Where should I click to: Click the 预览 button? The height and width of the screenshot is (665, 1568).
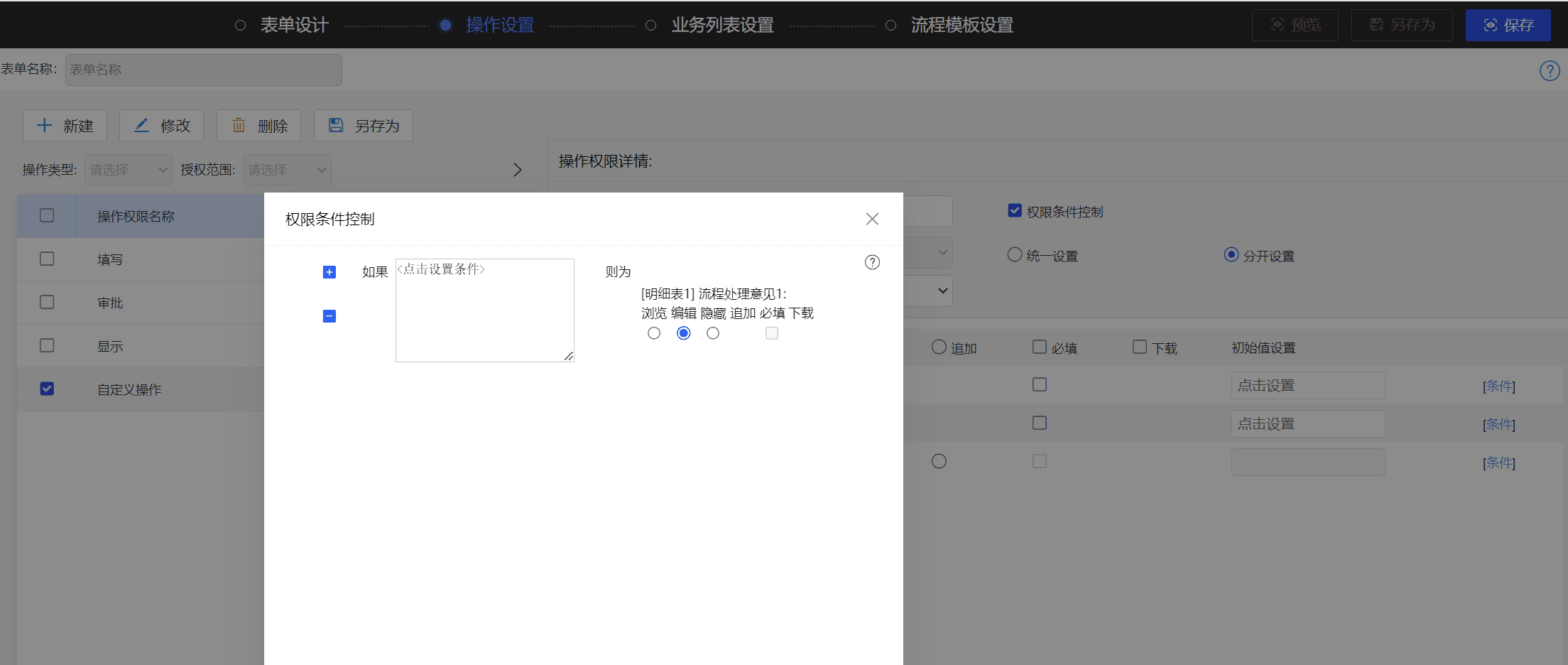click(1295, 25)
